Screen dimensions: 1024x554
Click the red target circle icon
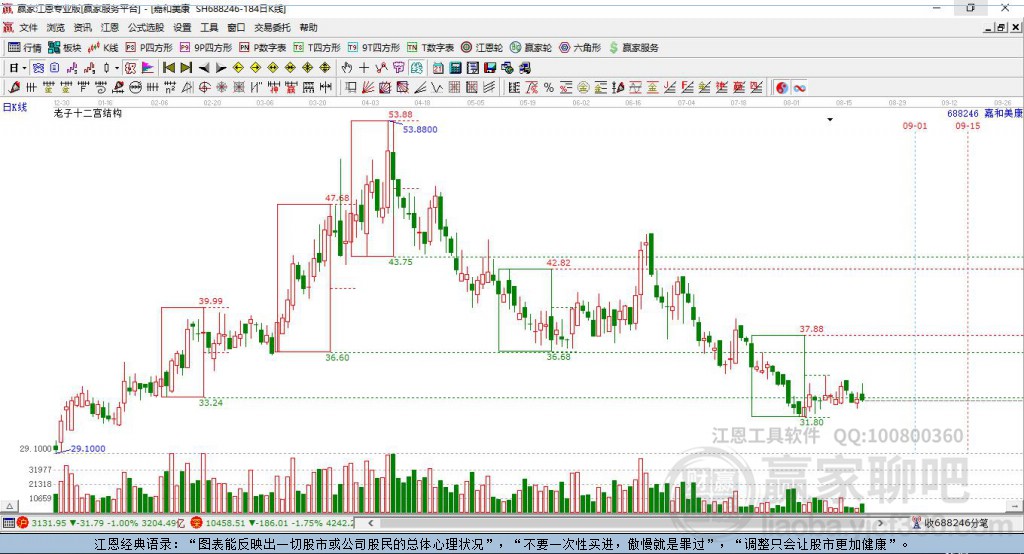204,88
